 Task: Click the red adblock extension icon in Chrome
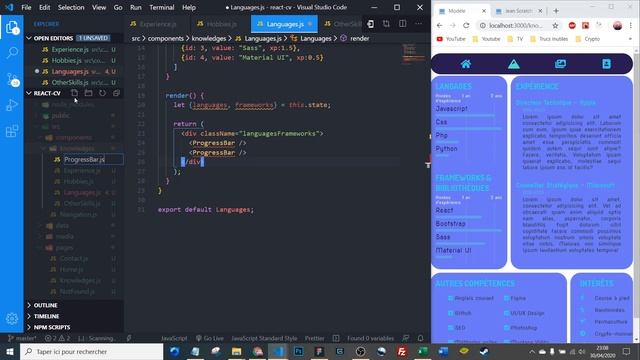click(x=572, y=25)
